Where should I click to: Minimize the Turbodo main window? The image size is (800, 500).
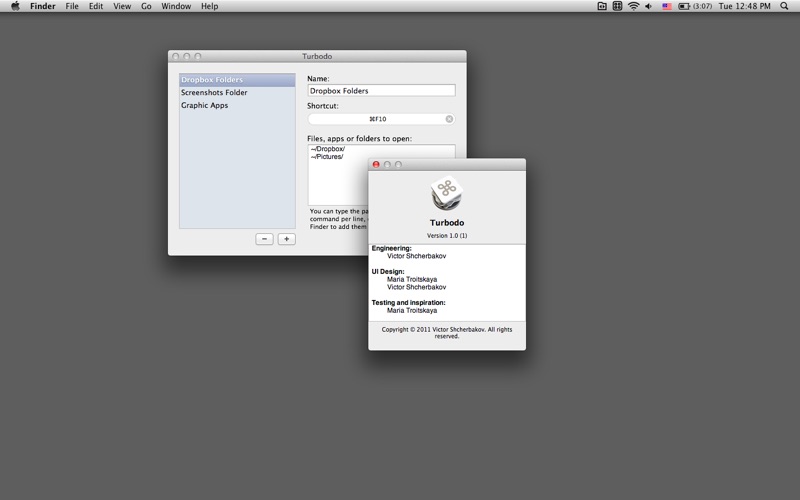187,56
